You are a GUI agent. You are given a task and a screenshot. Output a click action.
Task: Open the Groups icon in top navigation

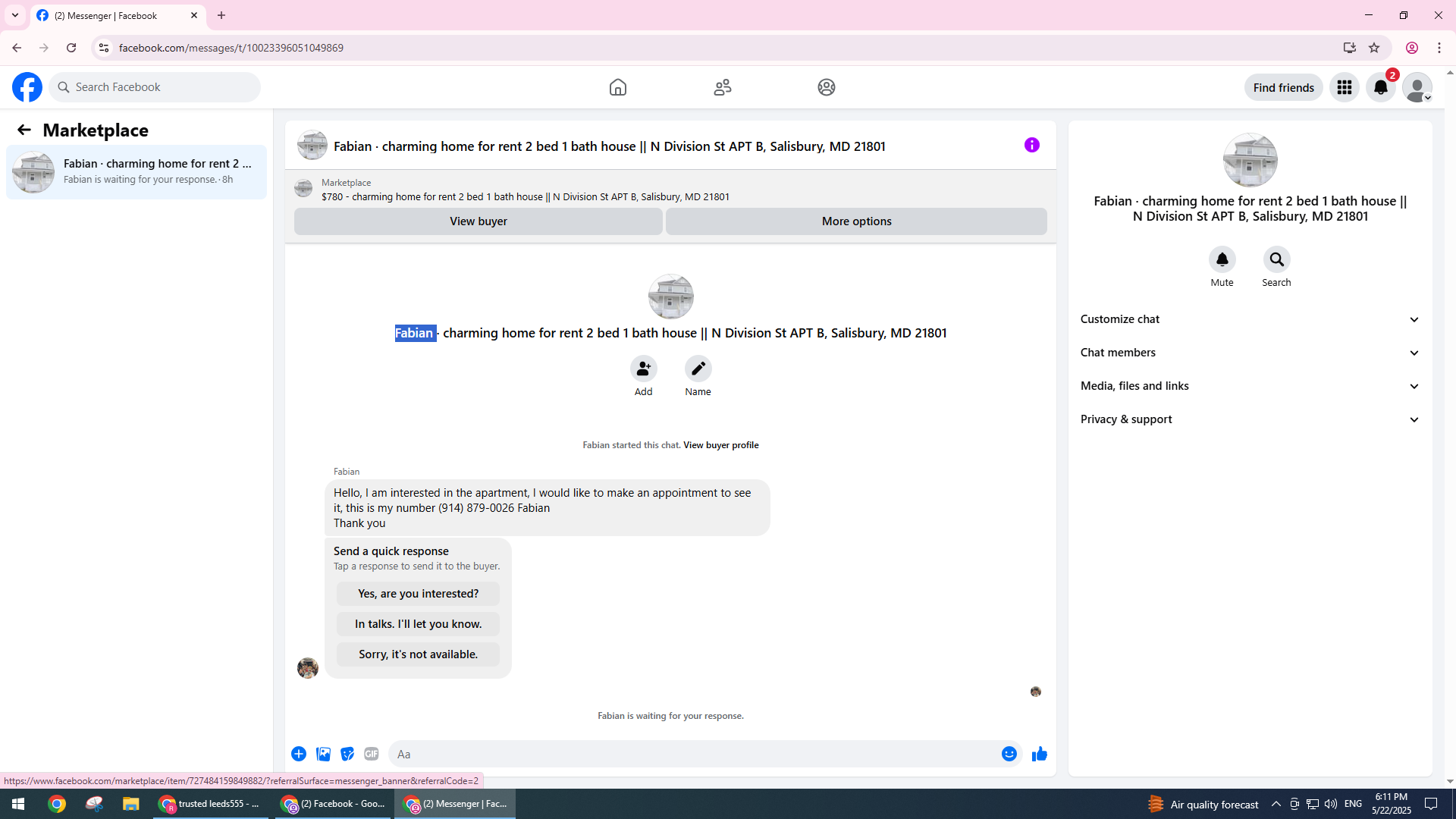tap(827, 87)
